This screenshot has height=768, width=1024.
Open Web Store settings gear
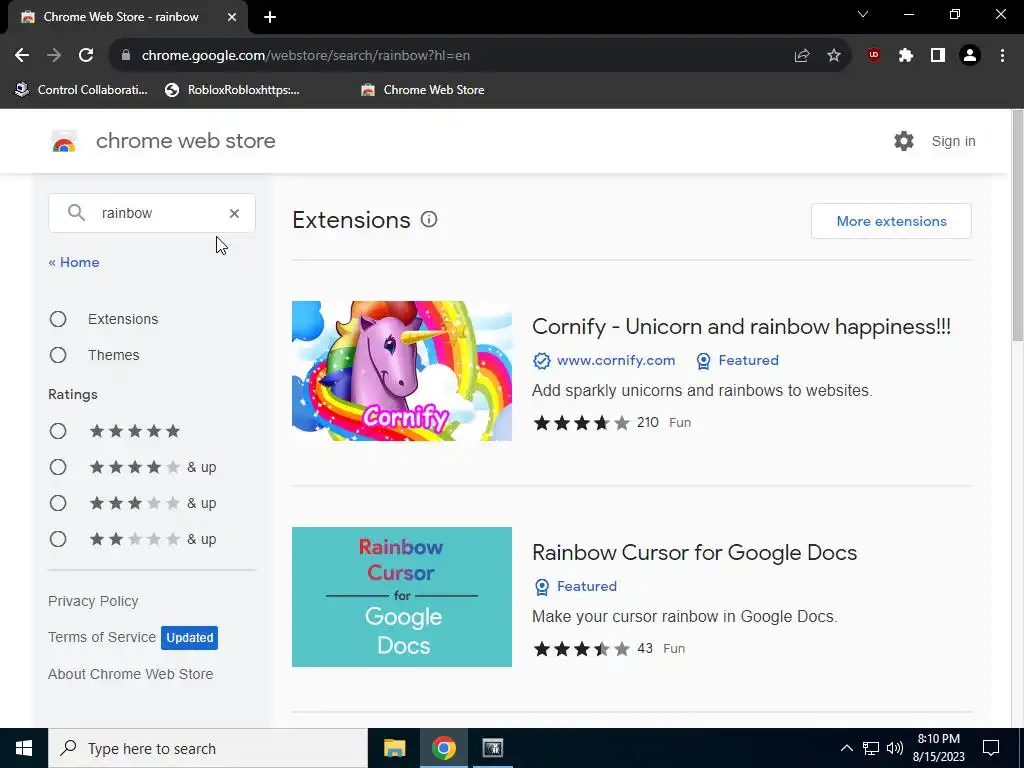coord(904,141)
